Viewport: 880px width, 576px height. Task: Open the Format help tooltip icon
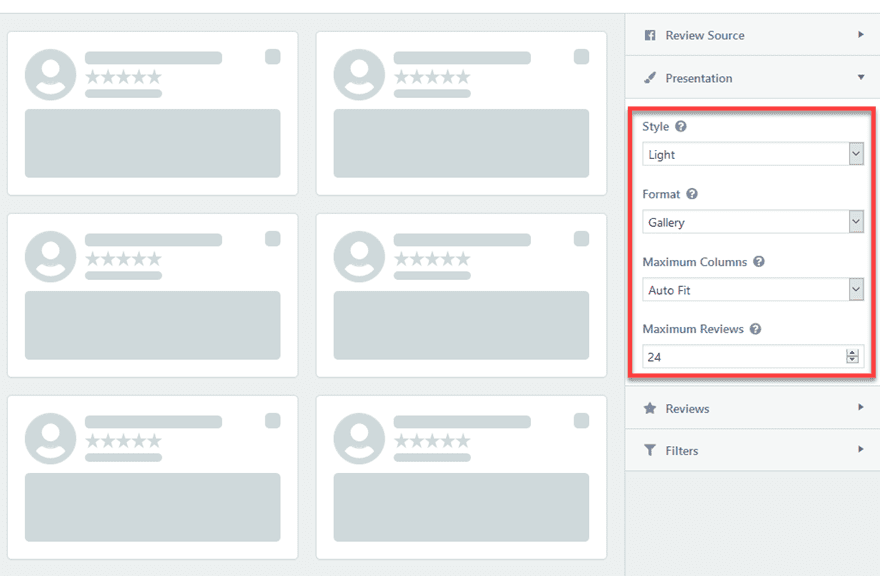coord(694,194)
